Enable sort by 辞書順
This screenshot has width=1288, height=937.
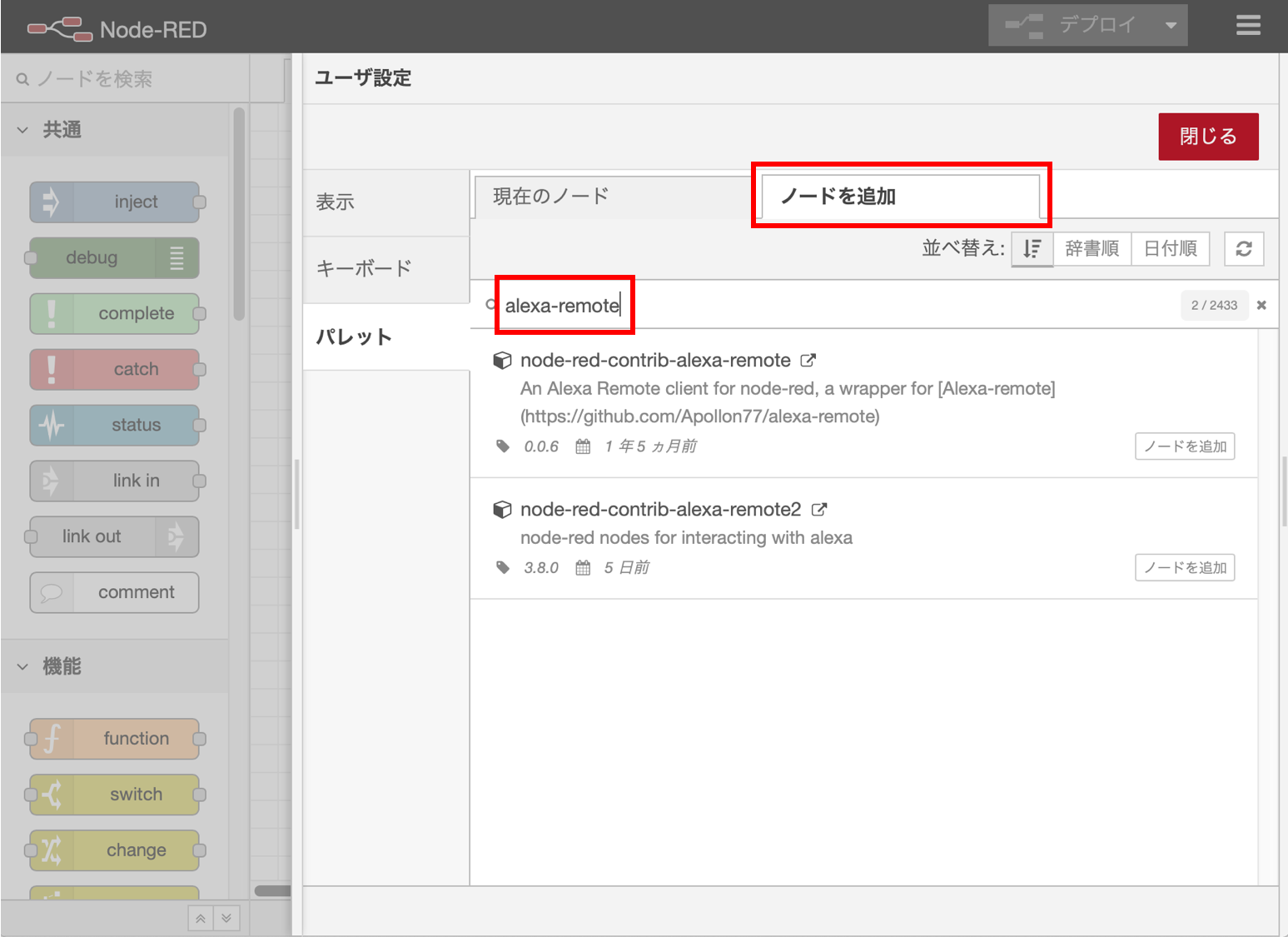coord(1092,248)
